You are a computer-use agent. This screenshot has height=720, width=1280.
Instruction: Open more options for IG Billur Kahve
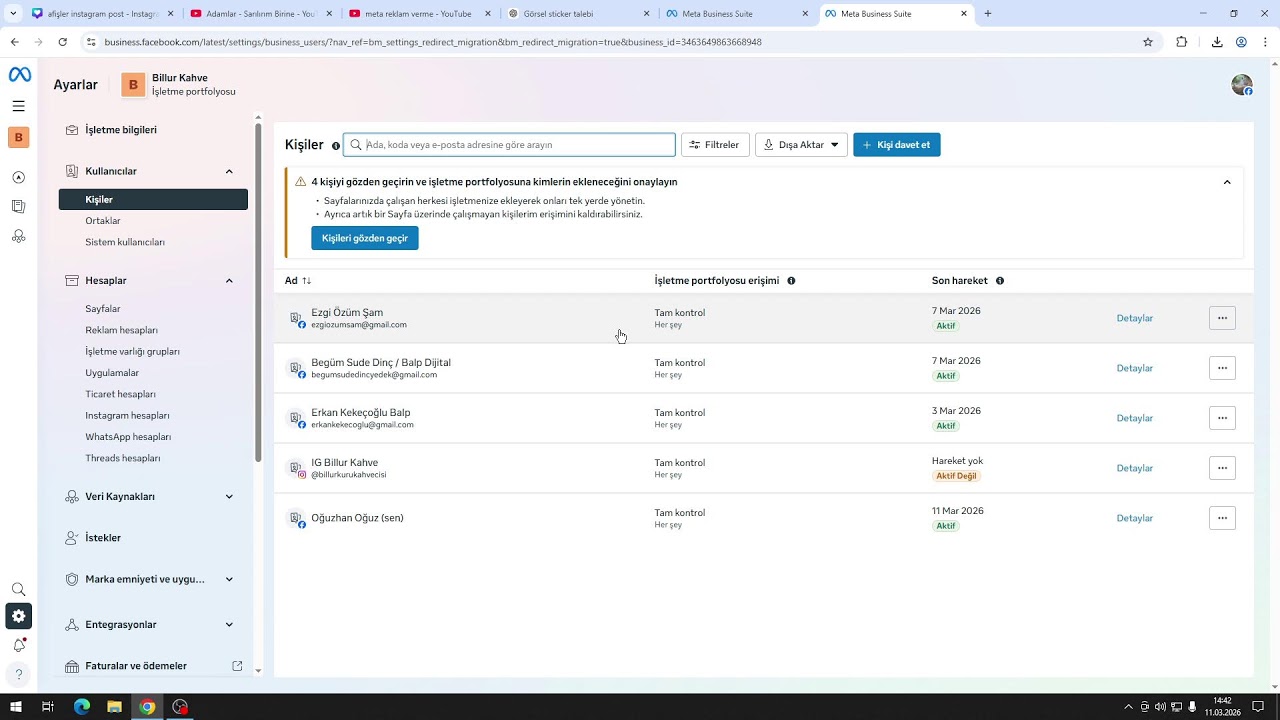[1222, 468]
